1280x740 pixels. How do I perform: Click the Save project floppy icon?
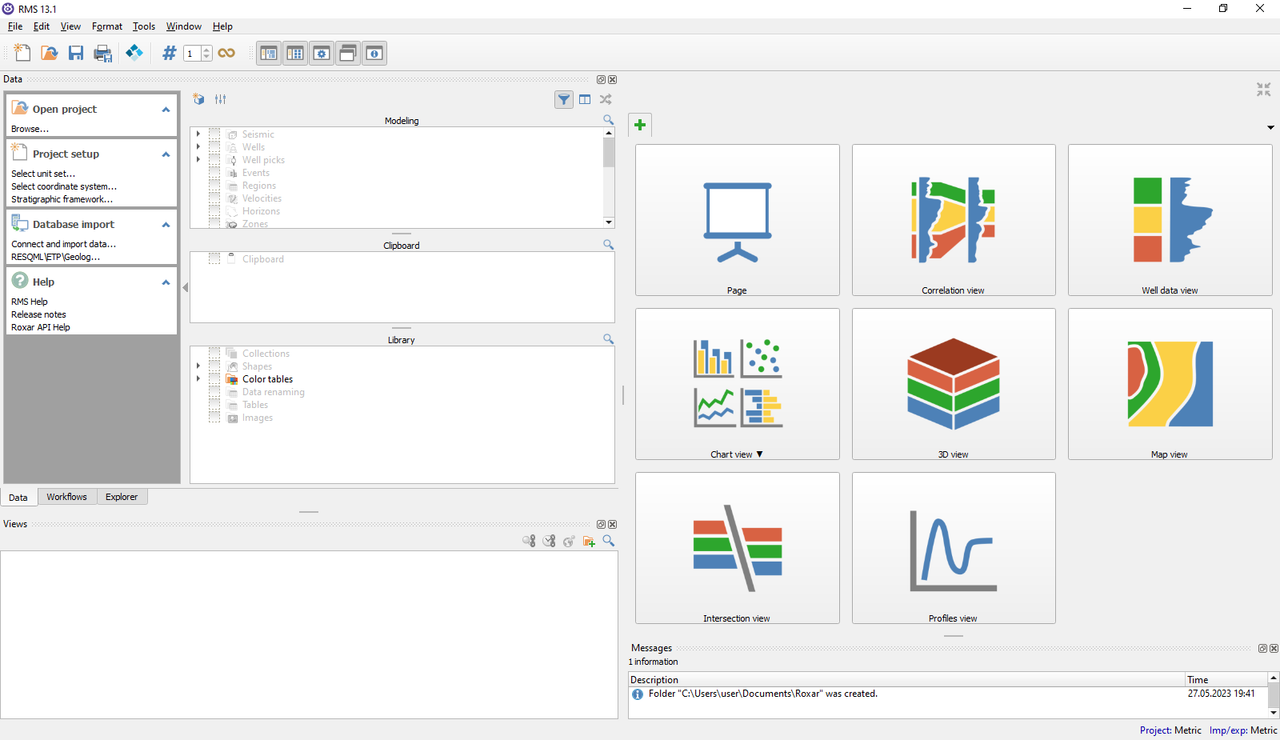(76, 53)
